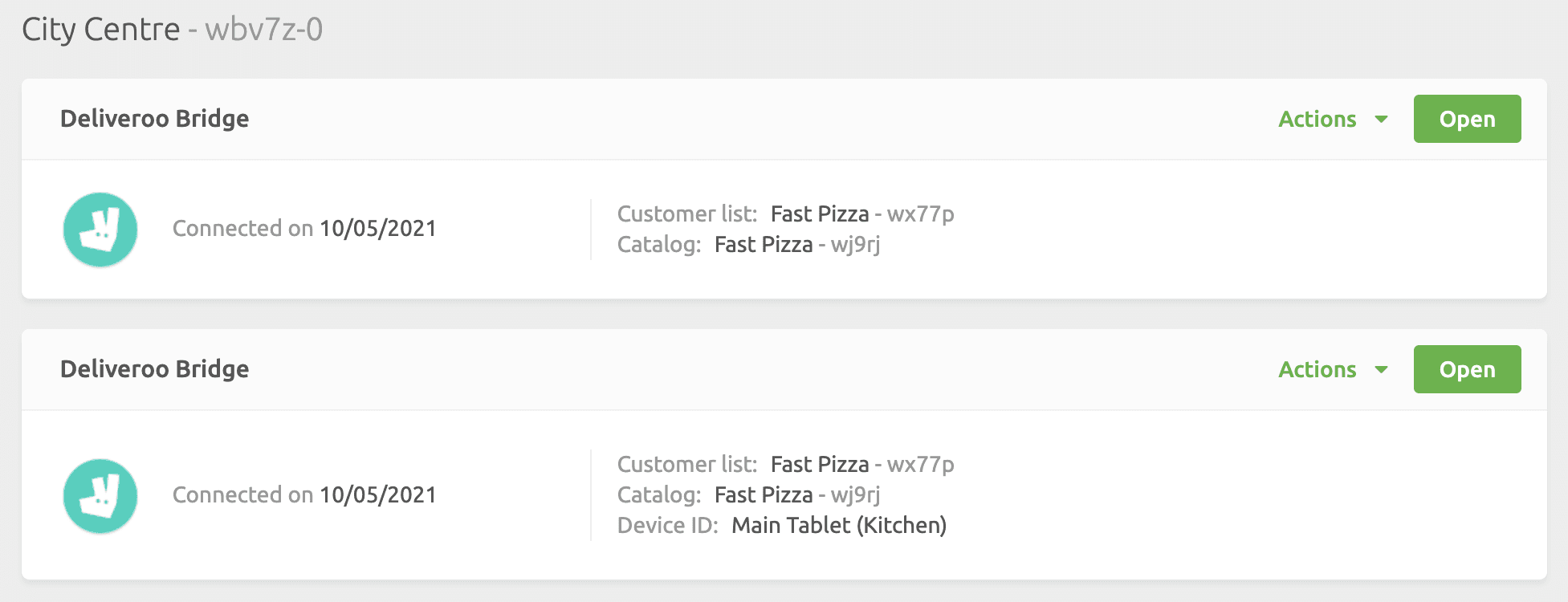This screenshot has width=1568, height=602.
Task: Click the Deliveroo Bridge heading in the bottom card
Action: 154,369
